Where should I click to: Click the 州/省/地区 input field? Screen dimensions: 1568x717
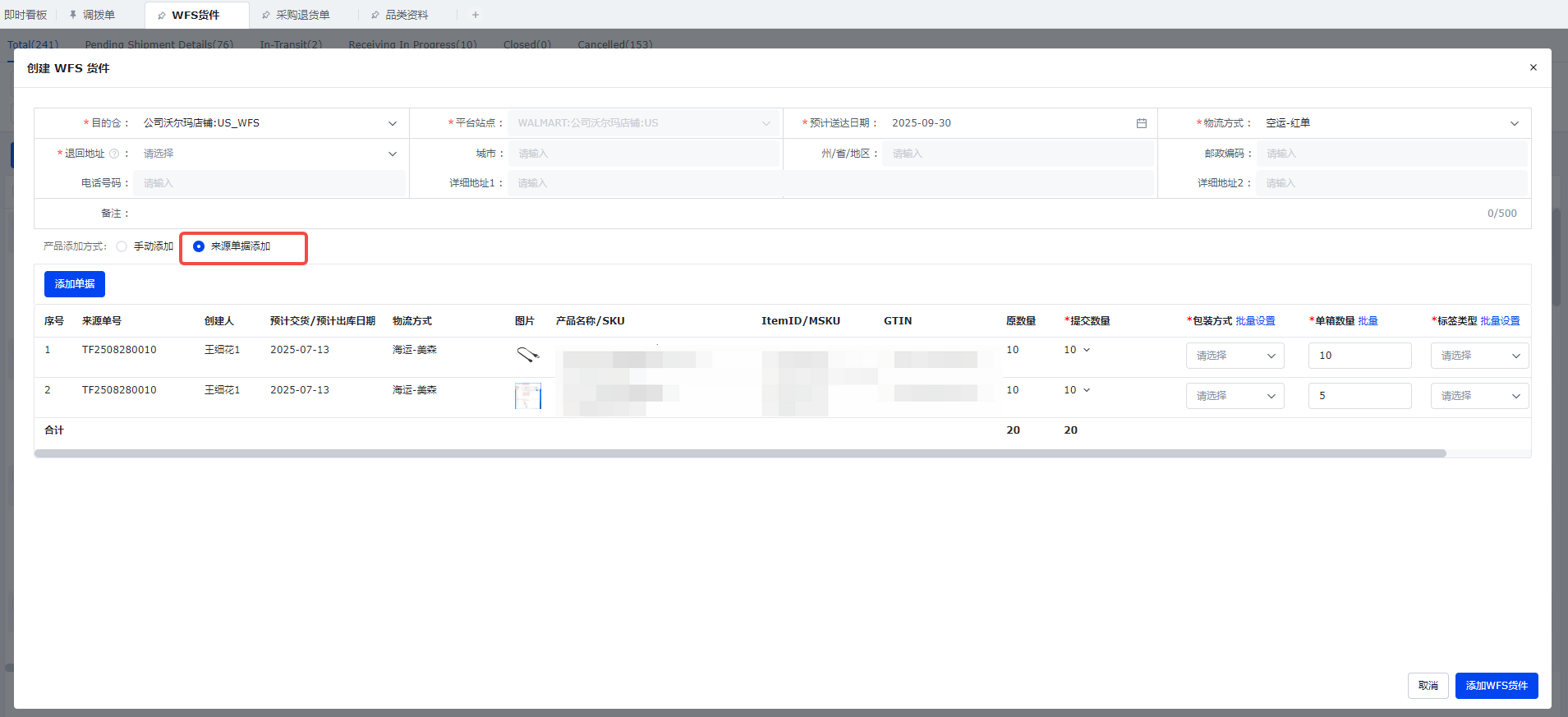(1019, 154)
